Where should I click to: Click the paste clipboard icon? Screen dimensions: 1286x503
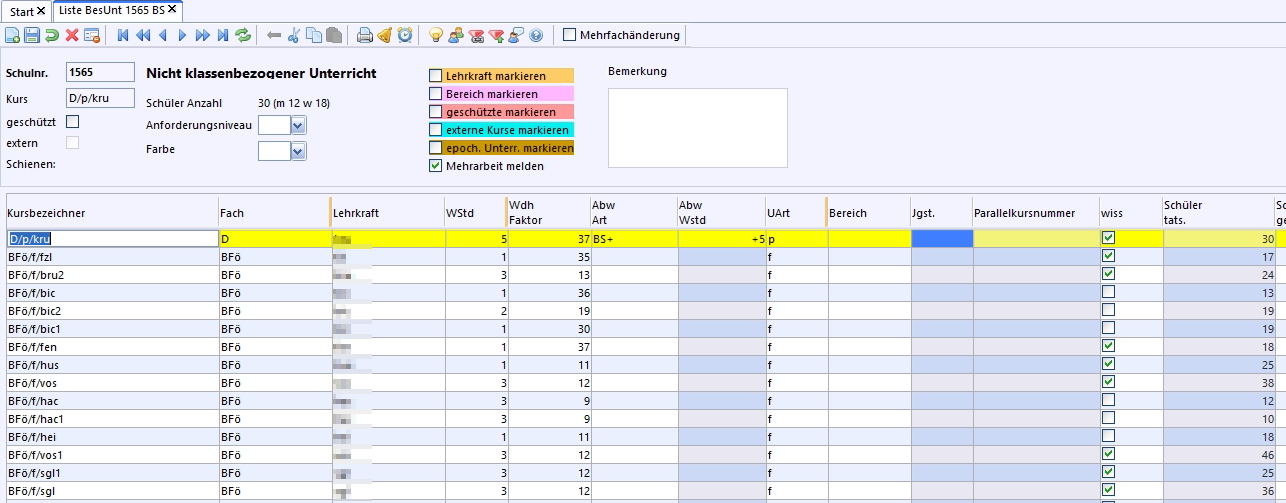334,35
